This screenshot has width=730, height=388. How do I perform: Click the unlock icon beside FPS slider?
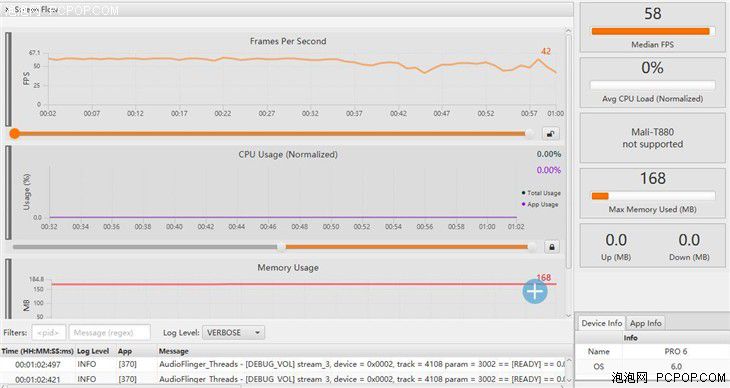click(x=551, y=134)
